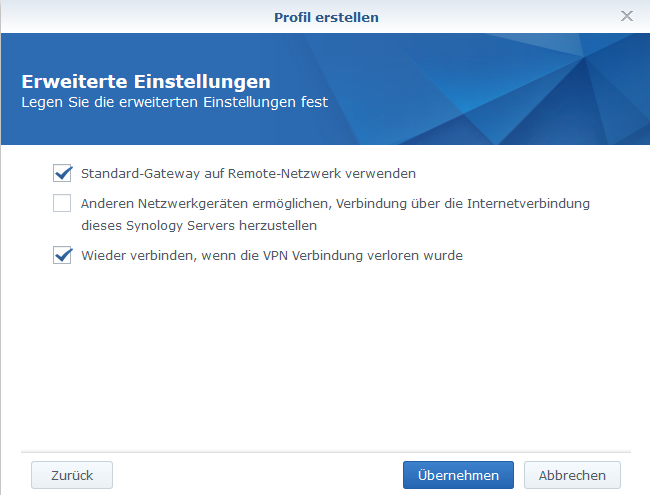Viewport: 650px width, 495px height.
Task: Click the subtitle Legen Sie die erweiterten Einstellungen
Action: 174,102
